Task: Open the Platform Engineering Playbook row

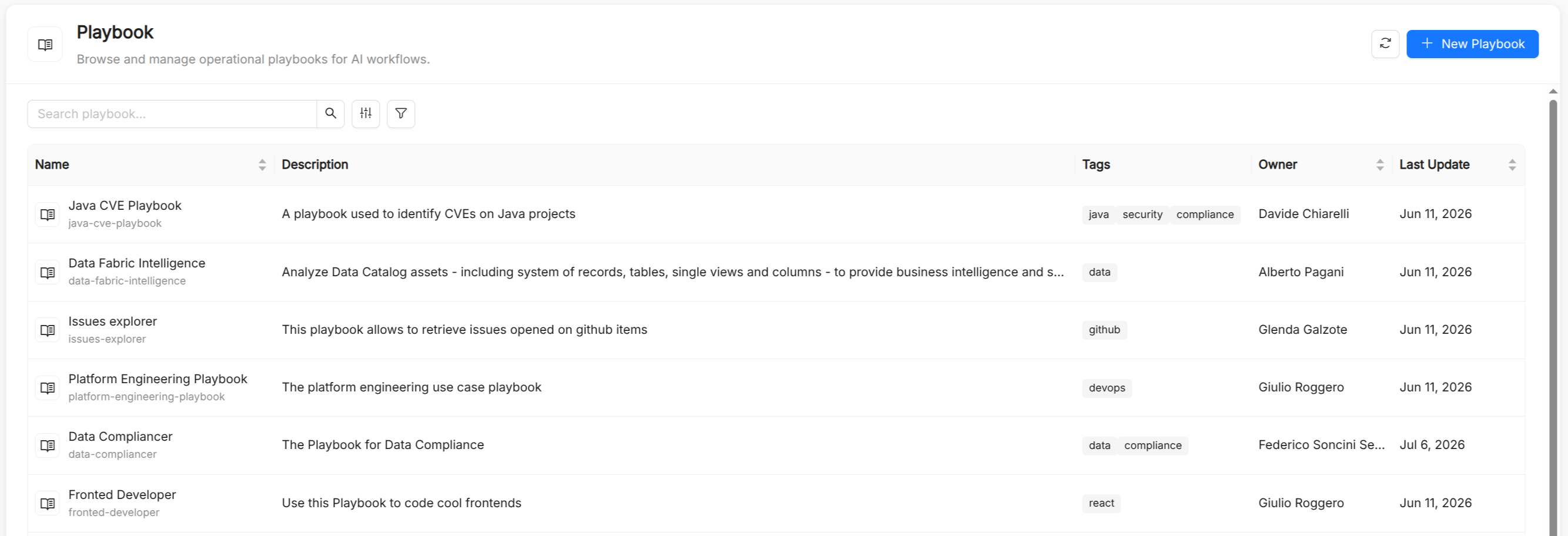Action: [776, 387]
